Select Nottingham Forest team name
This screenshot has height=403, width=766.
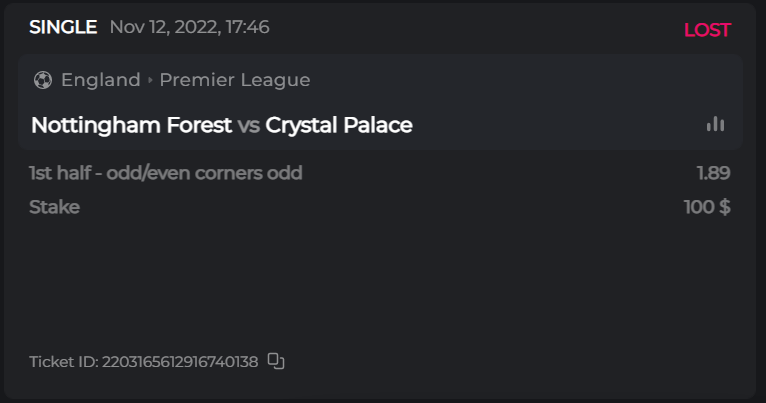(x=131, y=125)
